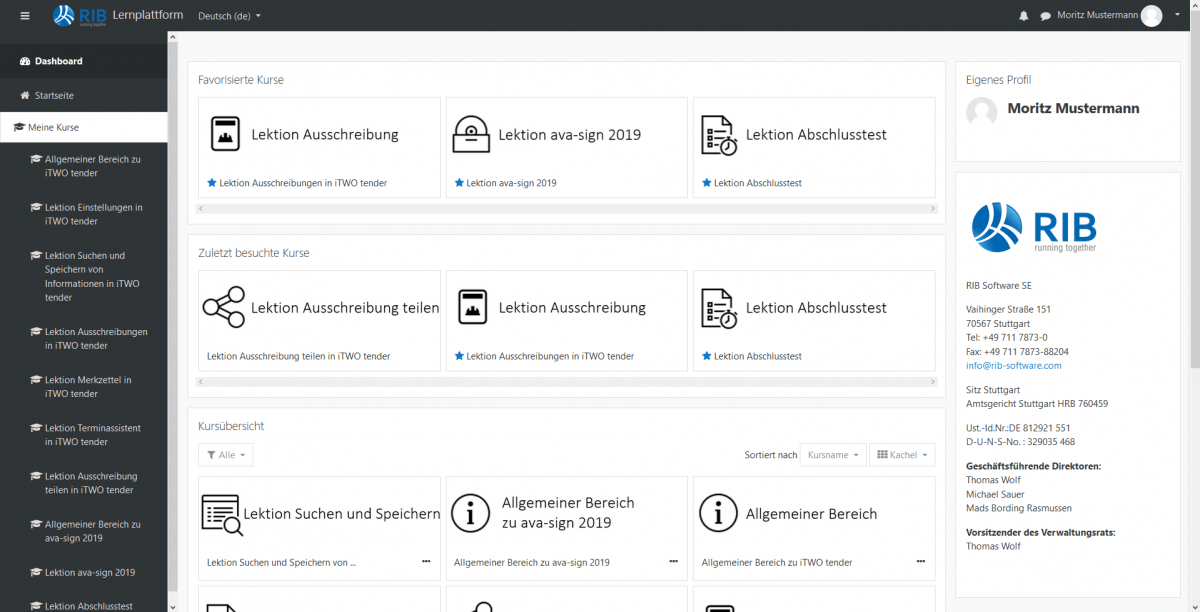
Task: Toggle favorite star on Lektion Abschlusstest in Favorisierte Kurse
Action: coord(707,183)
